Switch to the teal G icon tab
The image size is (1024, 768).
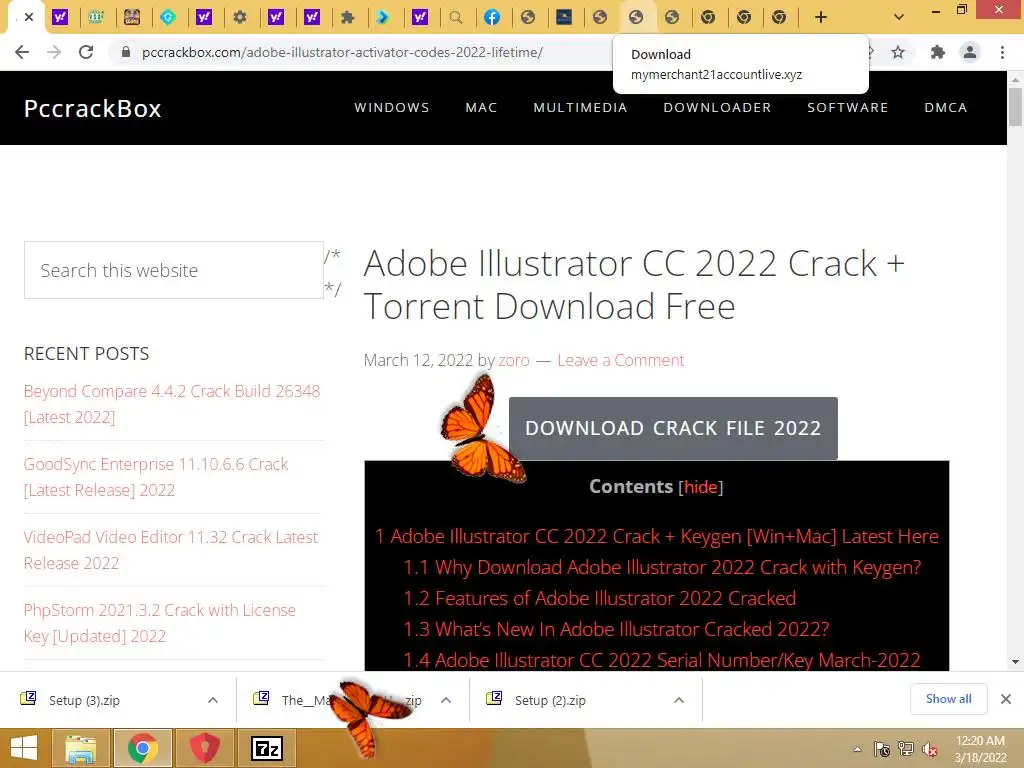168,17
